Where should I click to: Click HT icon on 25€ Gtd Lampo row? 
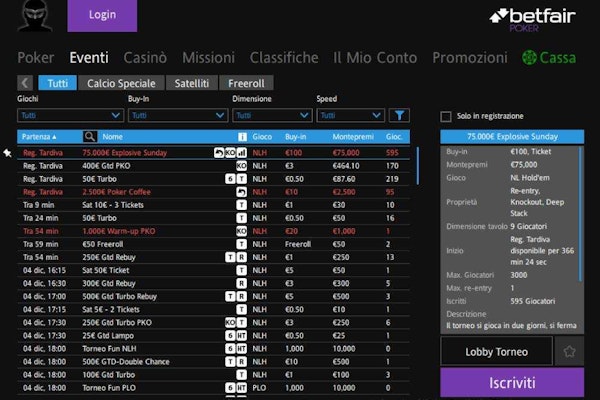241,335
